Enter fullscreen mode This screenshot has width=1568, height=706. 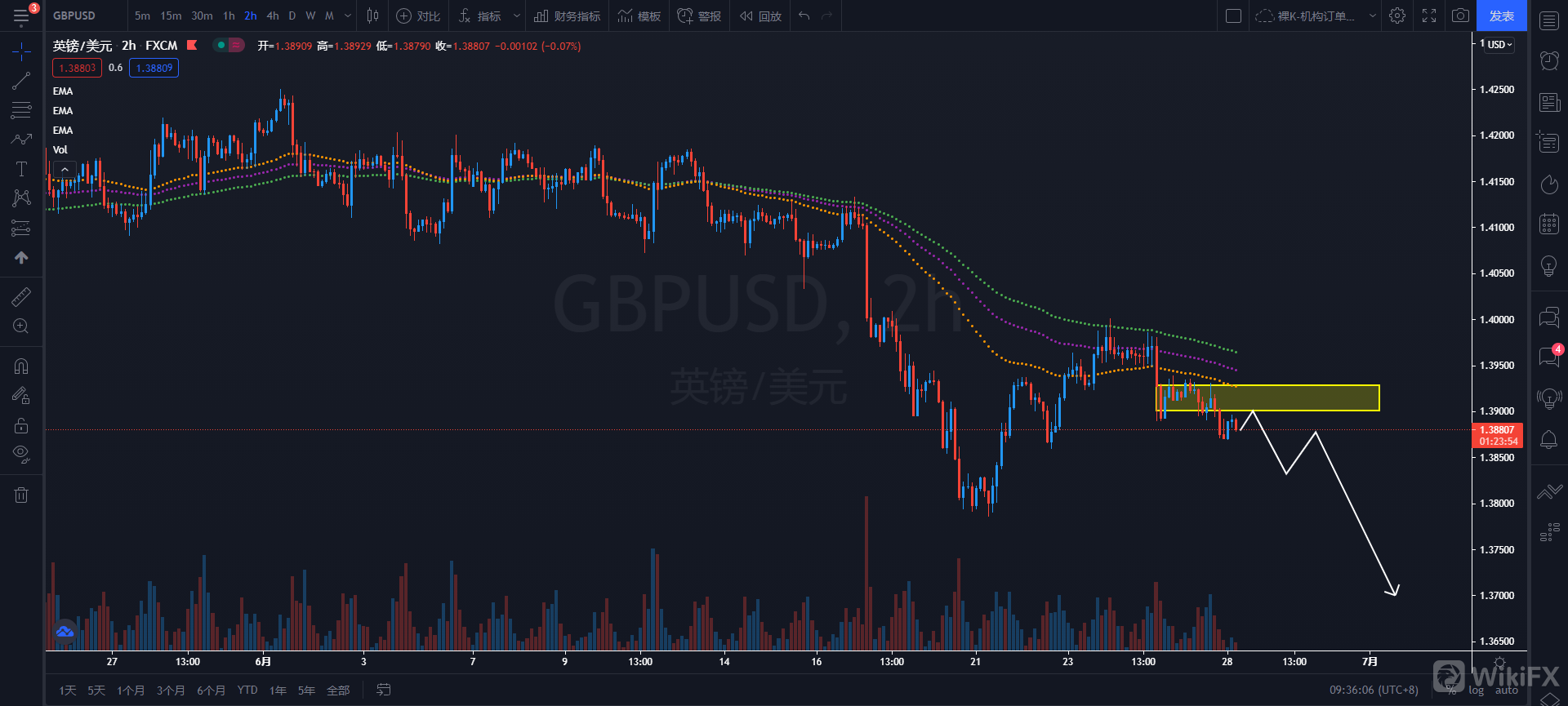point(1429,16)
